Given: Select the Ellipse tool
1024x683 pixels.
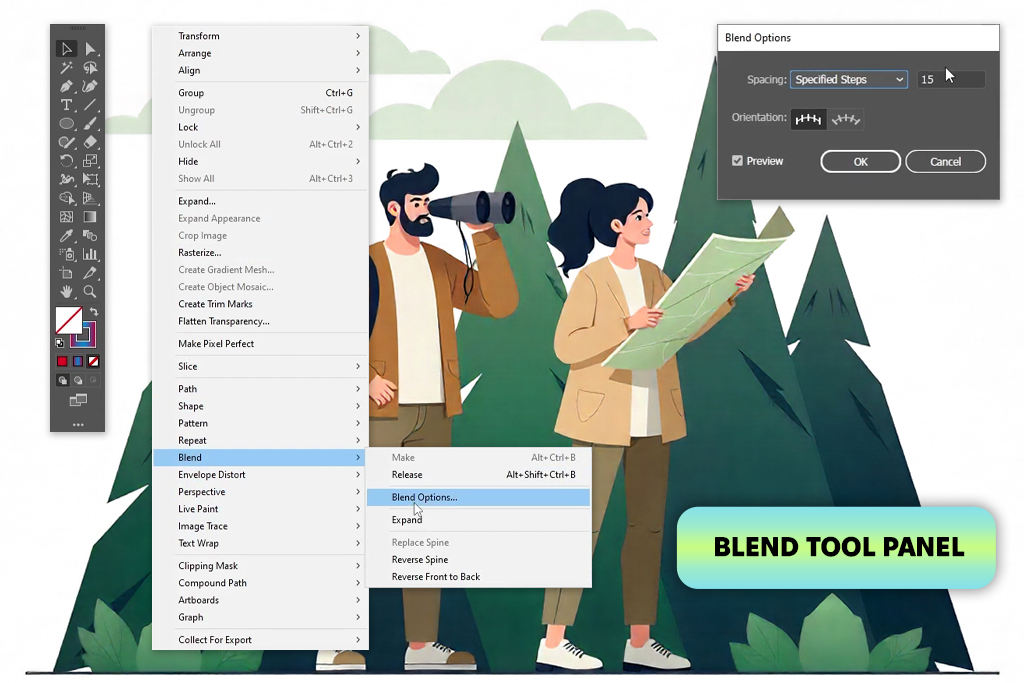Looking at the screenshot, I should click(66, 123).
